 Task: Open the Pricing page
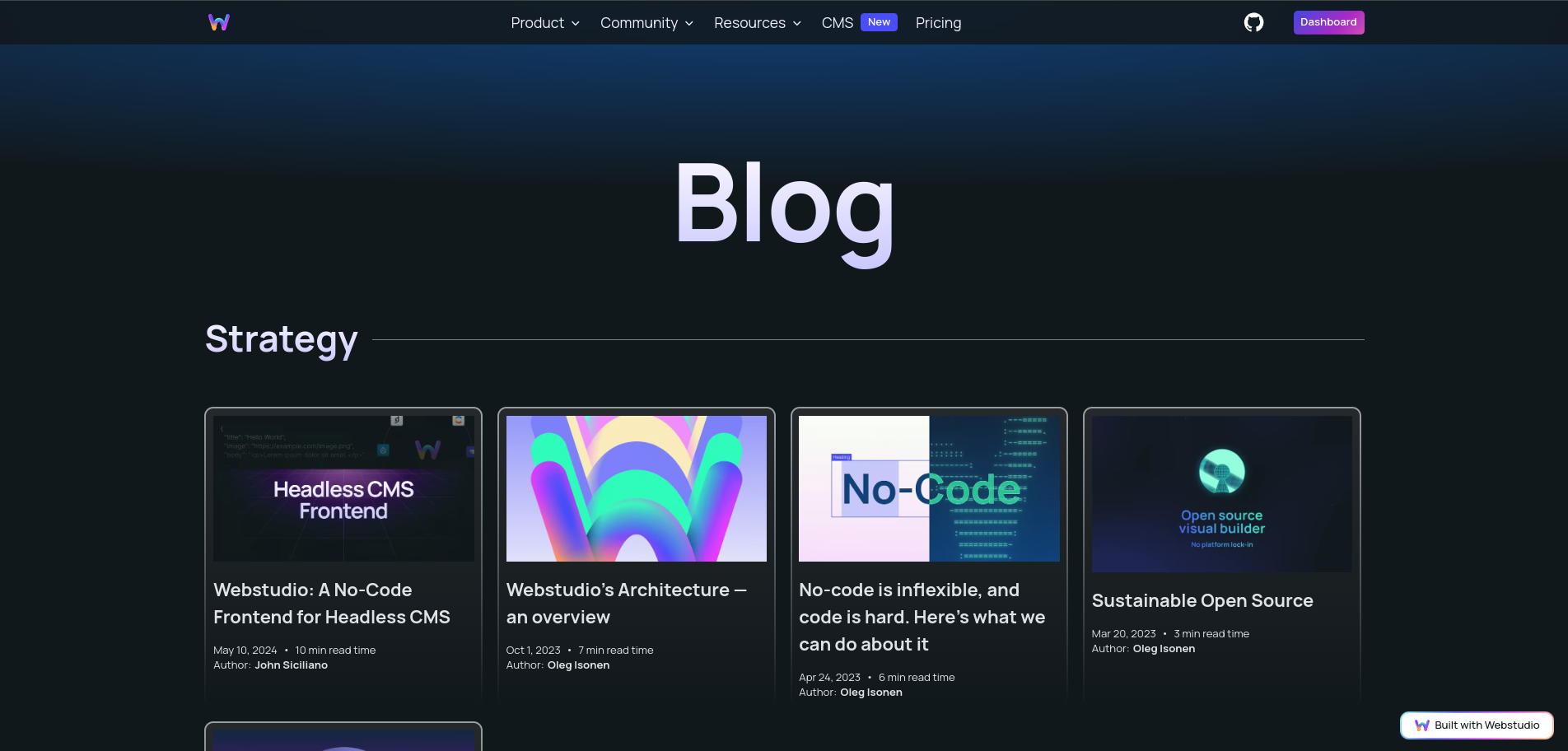[x=938, y=23]
